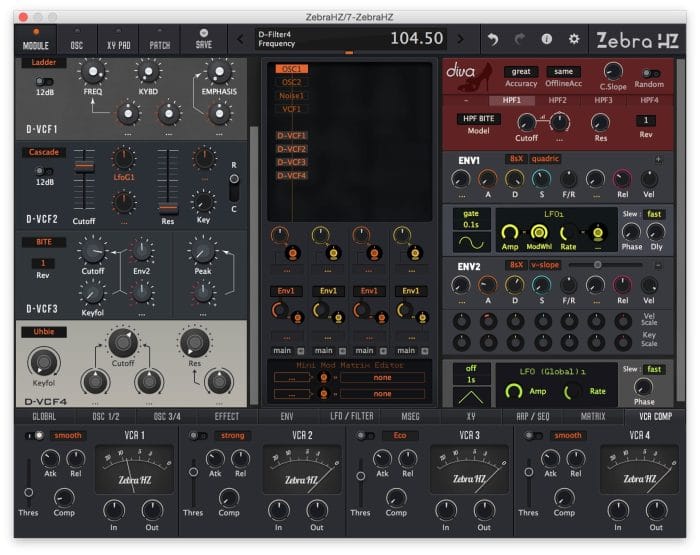
Task: Click the HPF1 Cutoff knob
Action: [526, 122]
